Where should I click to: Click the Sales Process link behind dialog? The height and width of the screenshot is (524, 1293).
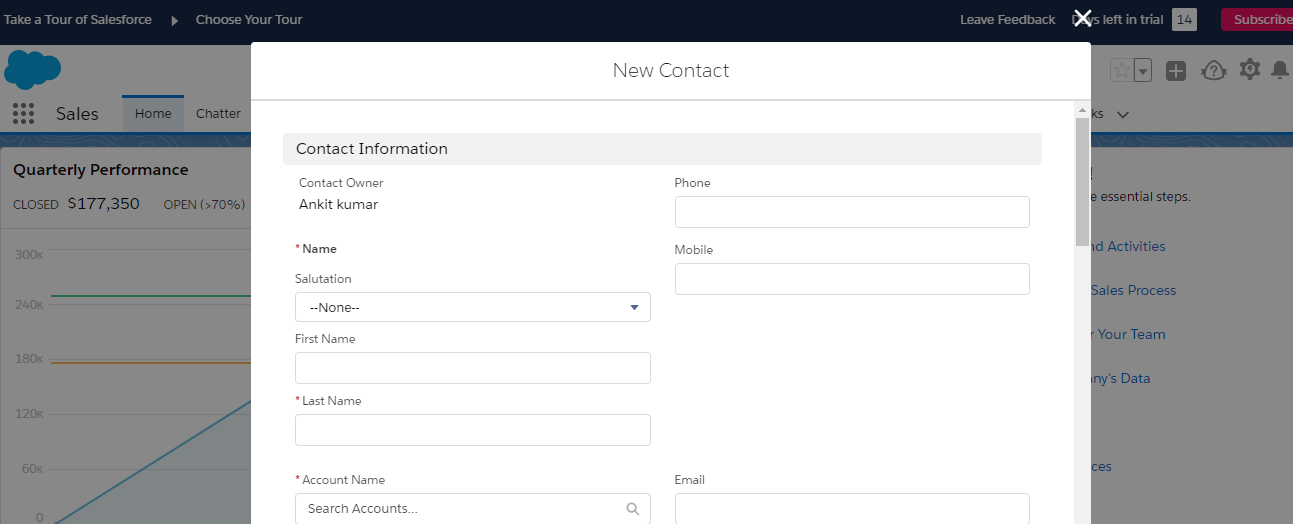coord(1133,290)
